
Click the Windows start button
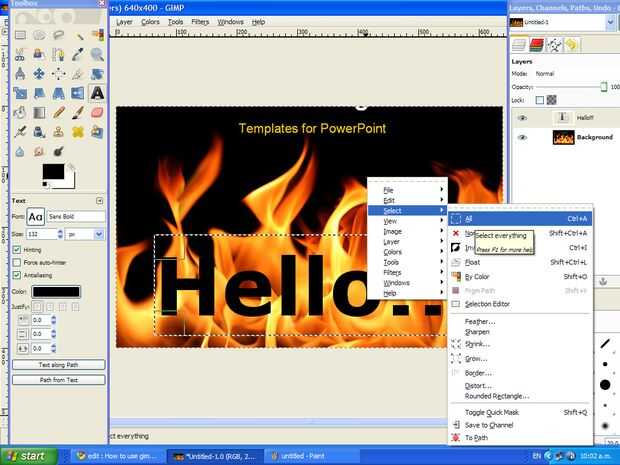coord(29,456)
